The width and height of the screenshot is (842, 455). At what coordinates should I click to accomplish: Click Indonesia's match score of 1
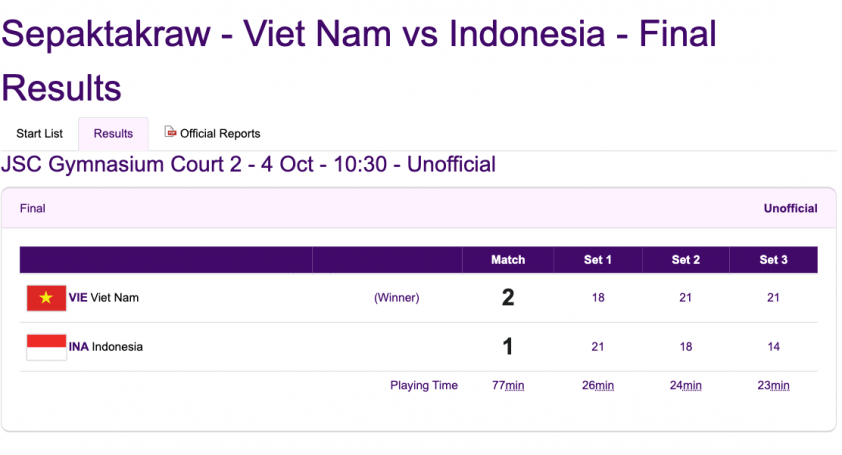pyautogui.click(x=508, y=347)
